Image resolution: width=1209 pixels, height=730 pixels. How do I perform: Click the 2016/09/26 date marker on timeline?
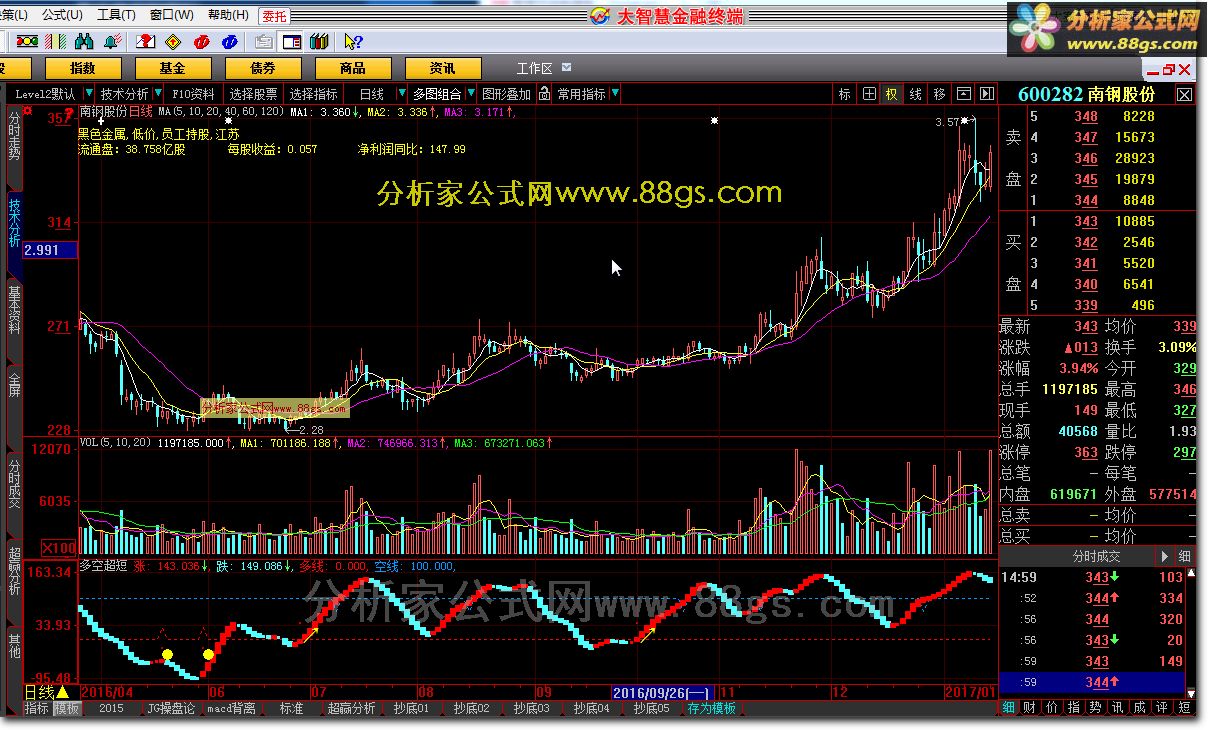coord(660,692)
